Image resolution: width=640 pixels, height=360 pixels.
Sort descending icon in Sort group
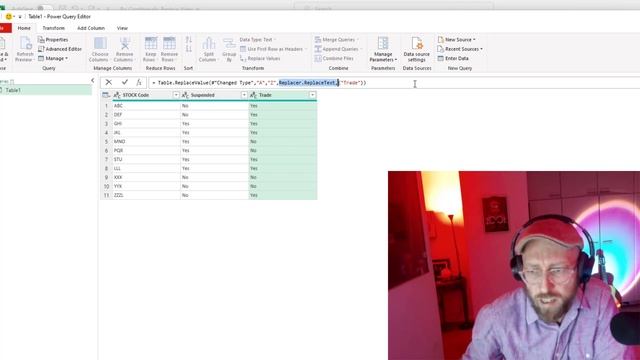point(189,49)
